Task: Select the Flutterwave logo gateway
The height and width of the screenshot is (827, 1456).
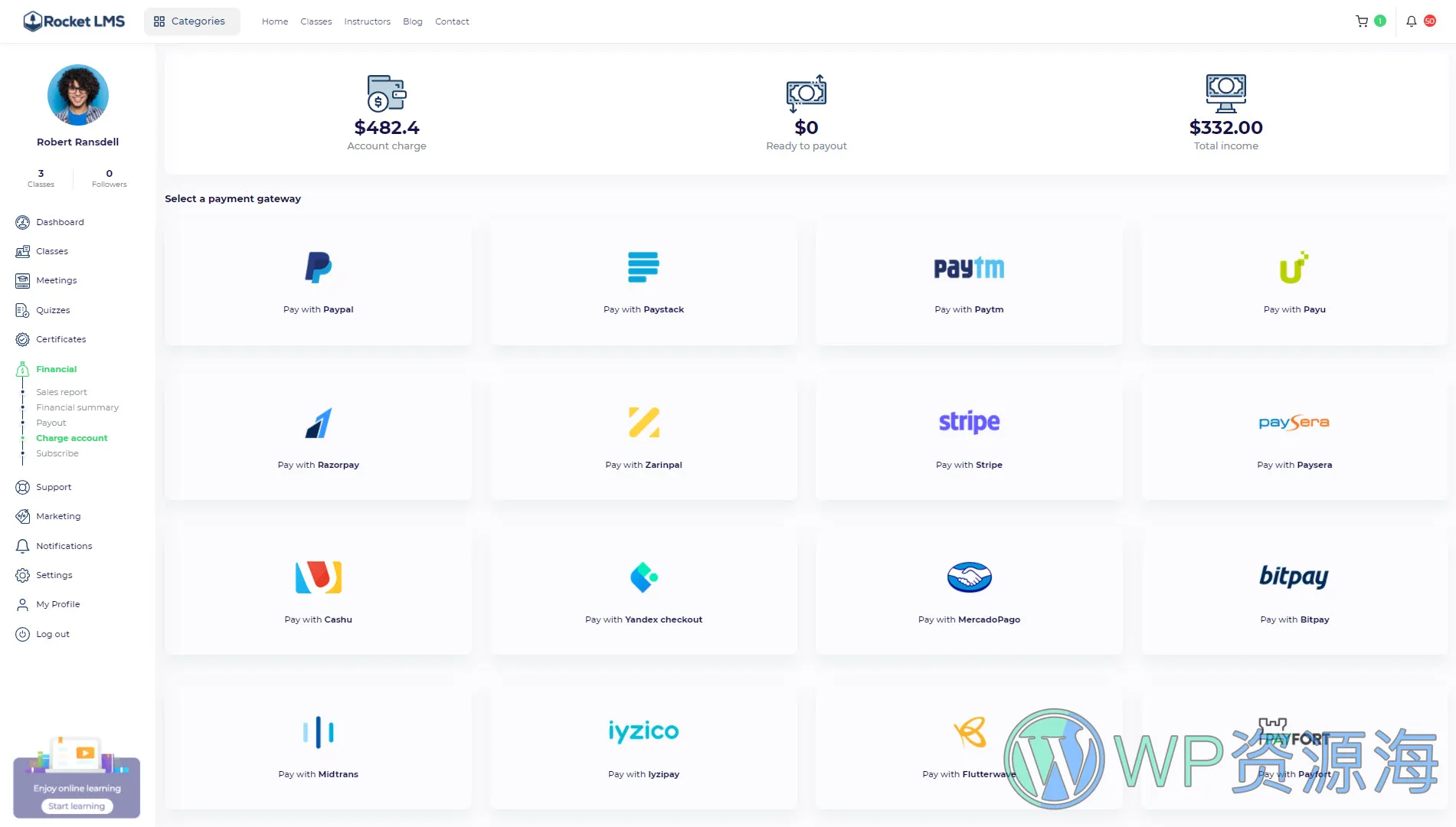Action: [969, 732]
